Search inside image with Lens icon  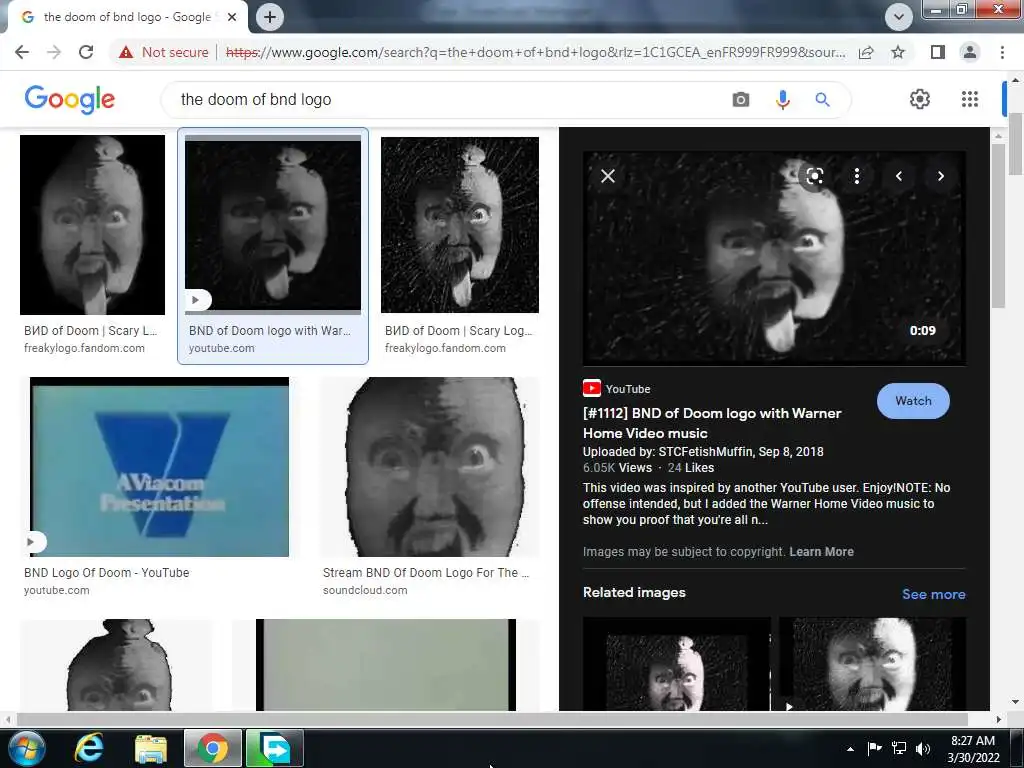pos(814,176)
